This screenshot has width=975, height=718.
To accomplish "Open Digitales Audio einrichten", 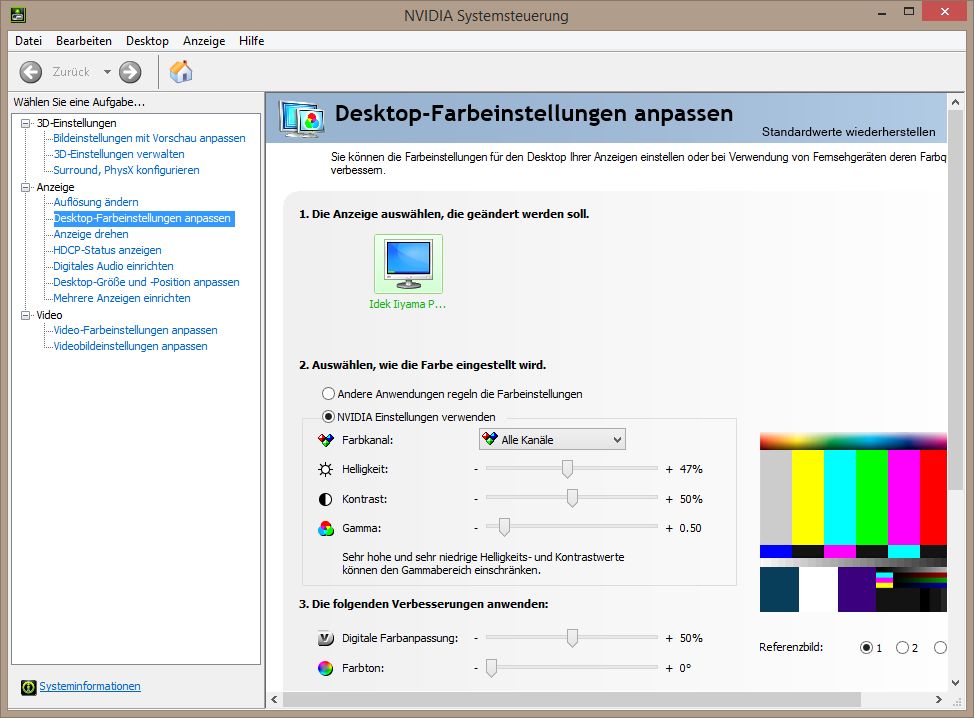I will pos(113,266).
